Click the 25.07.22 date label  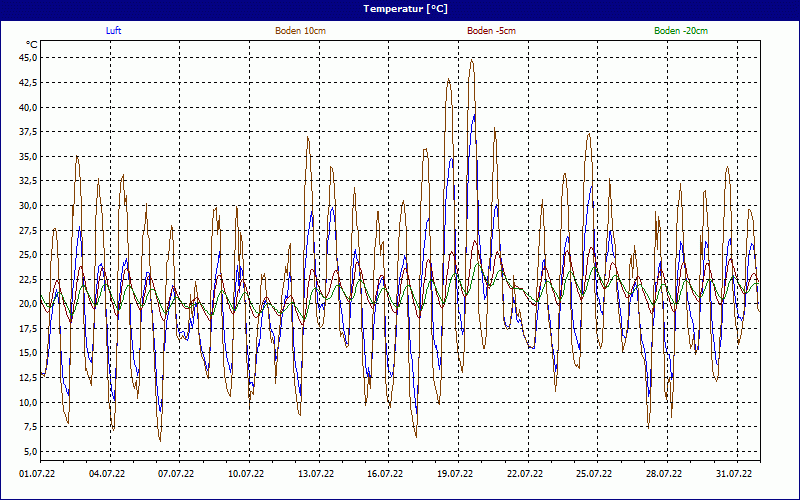point(594,475)
